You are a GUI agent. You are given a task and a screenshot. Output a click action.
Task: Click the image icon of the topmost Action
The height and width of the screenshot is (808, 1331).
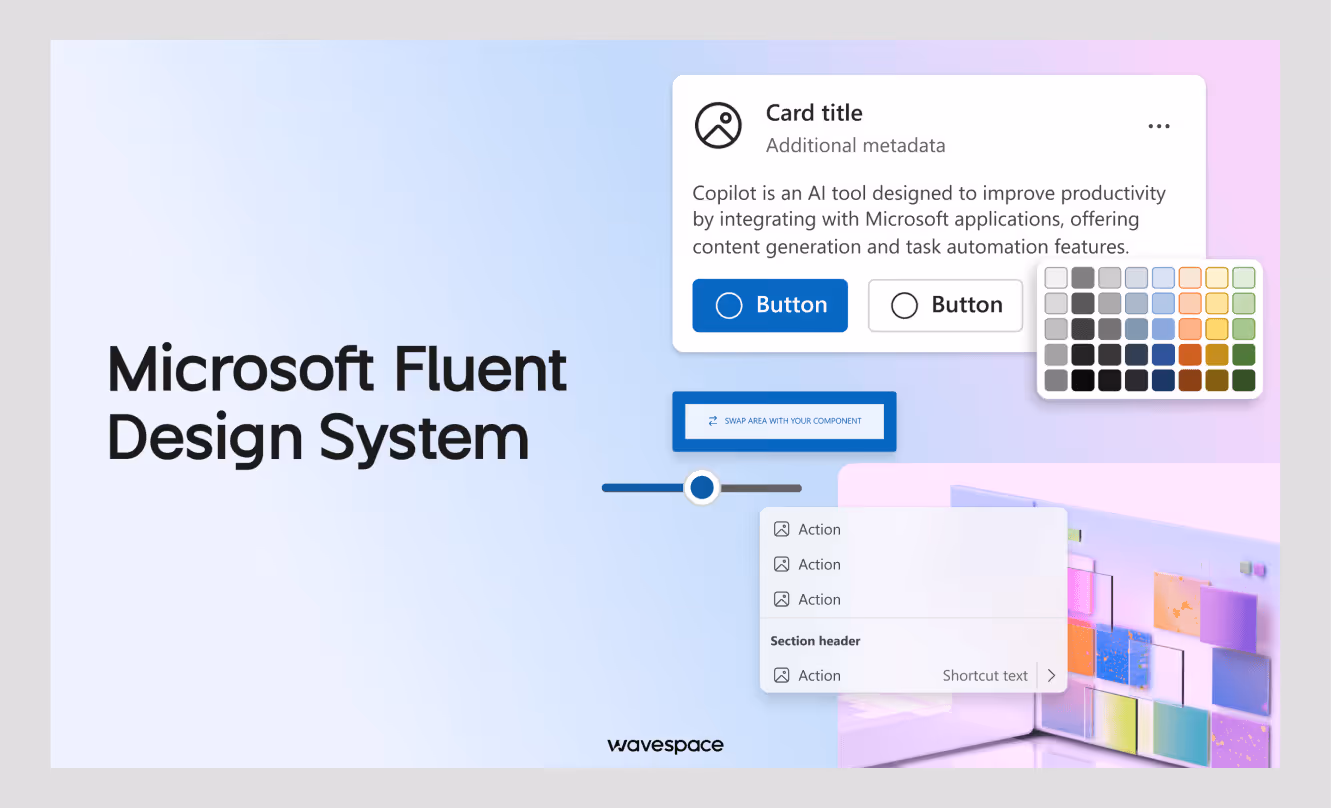782,529
